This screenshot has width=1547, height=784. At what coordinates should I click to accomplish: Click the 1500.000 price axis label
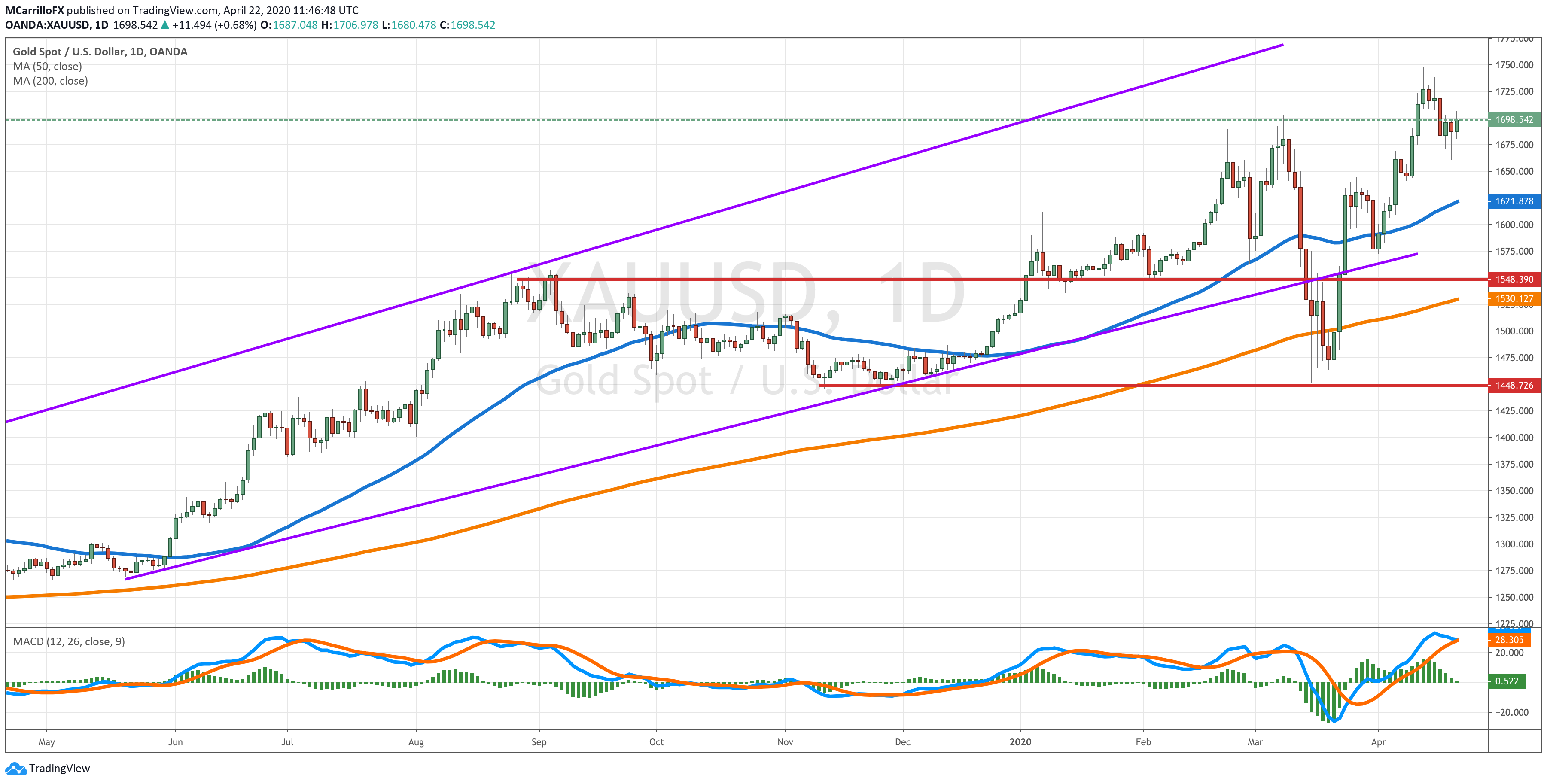coord(1514,331)
